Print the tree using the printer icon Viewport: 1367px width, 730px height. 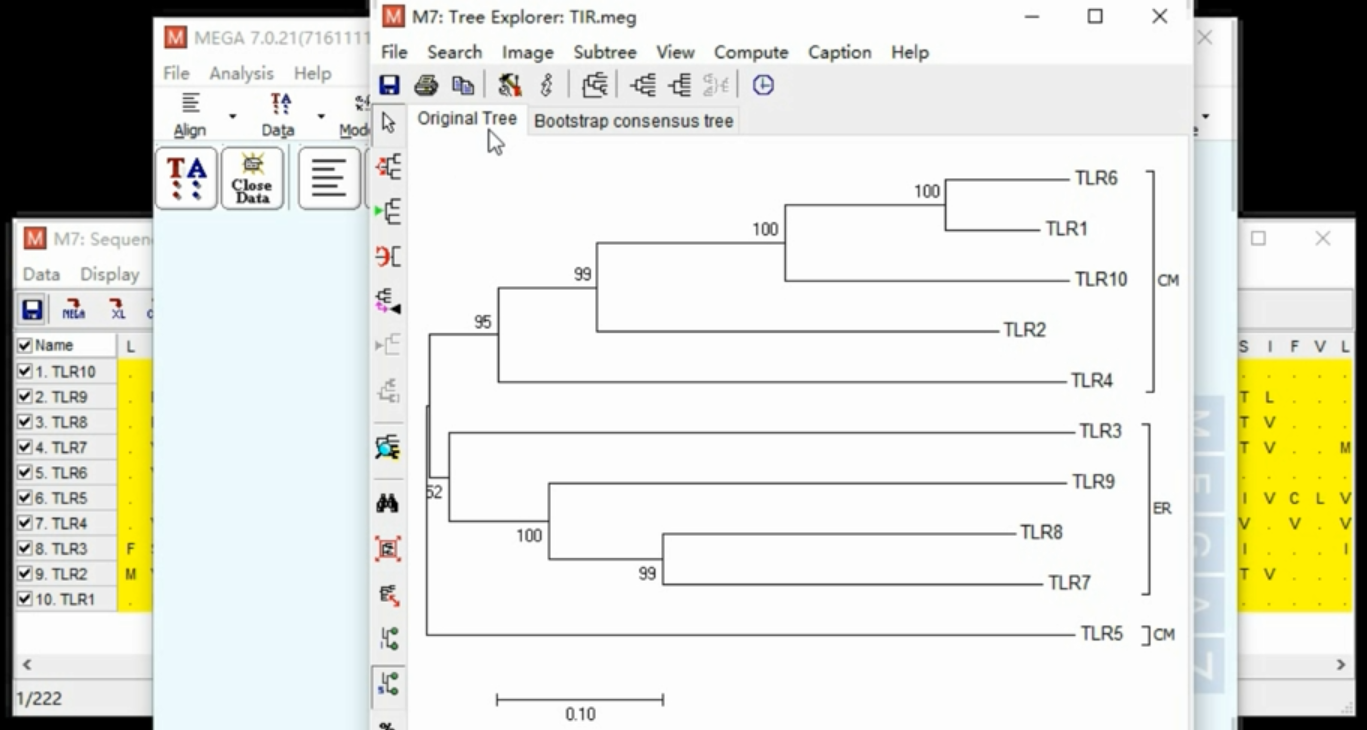pos(426,86)
